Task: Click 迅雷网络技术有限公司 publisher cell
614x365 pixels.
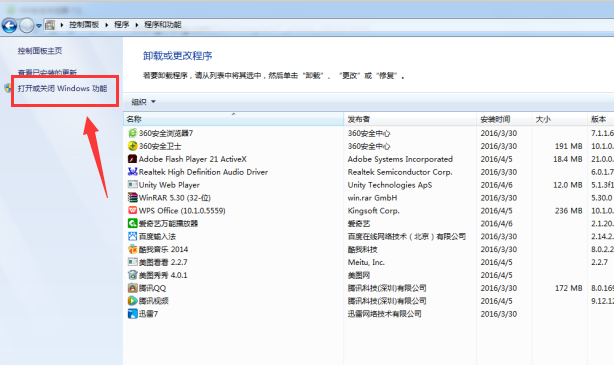Action: coord(385,314)
